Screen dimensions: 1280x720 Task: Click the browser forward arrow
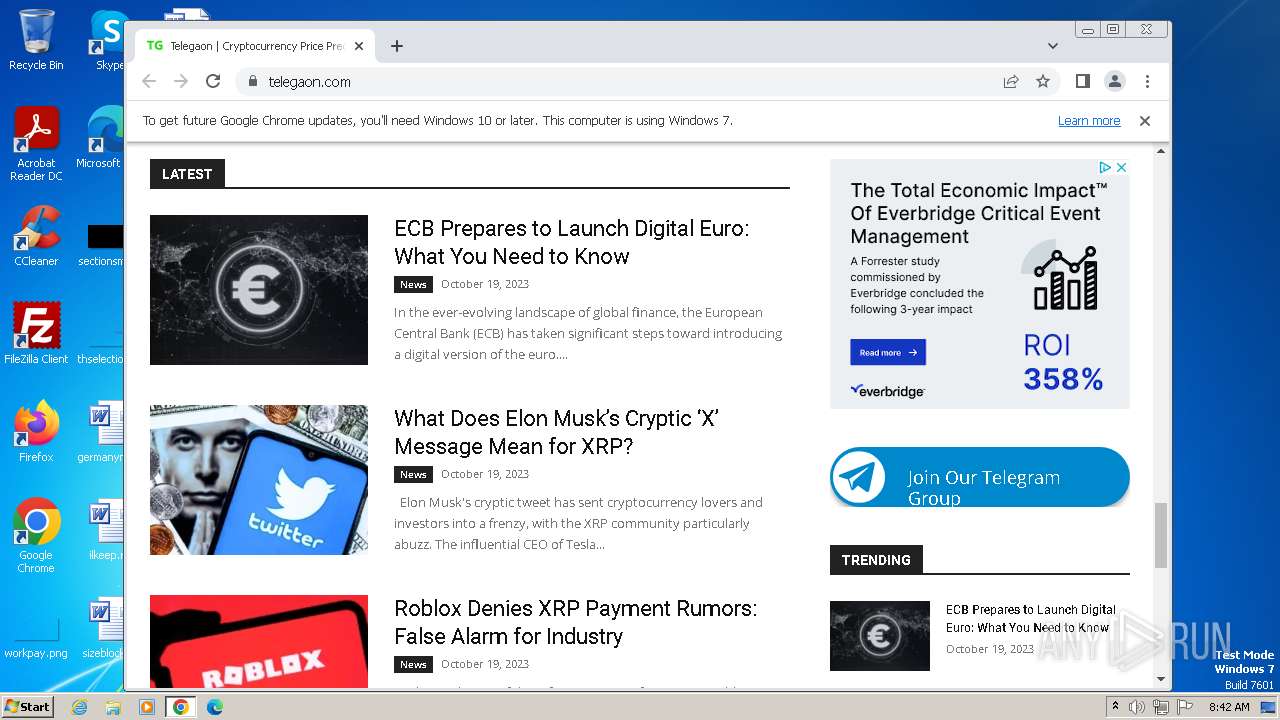[x=181, y=81]
